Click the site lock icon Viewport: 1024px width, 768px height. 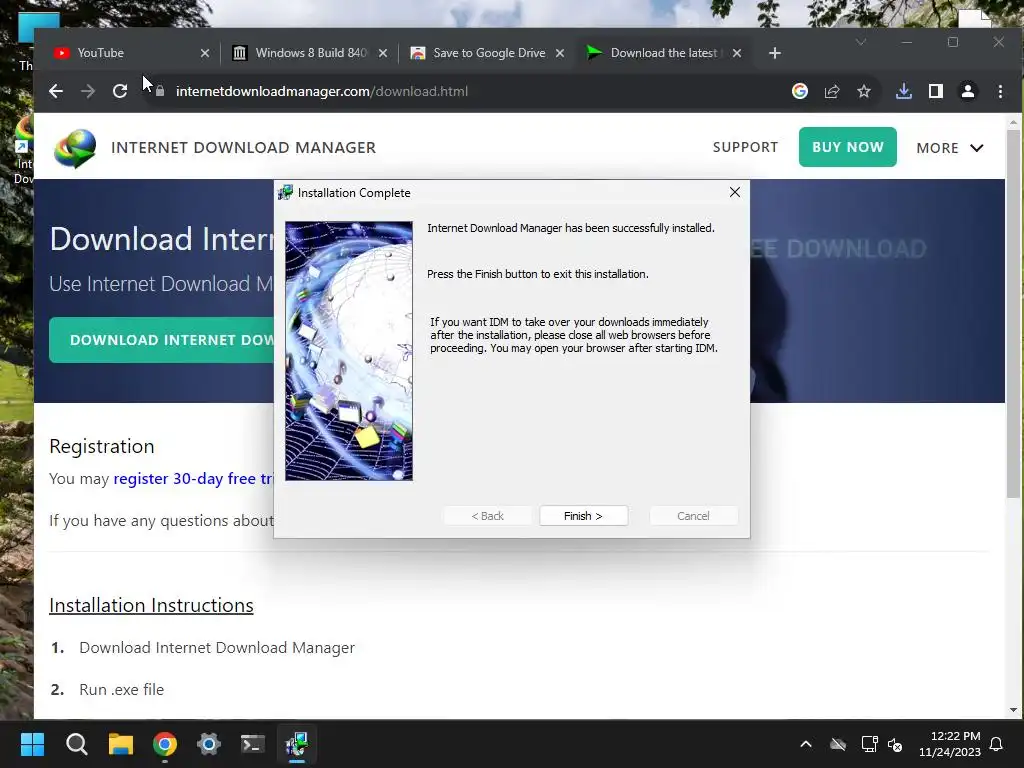pos(160,91)
